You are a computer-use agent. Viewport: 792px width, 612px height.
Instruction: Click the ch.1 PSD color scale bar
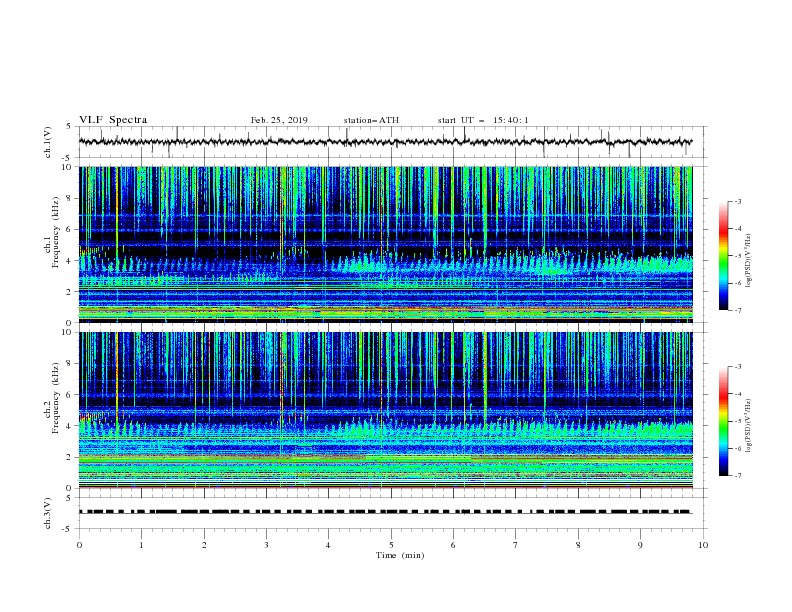coord(723,256)
